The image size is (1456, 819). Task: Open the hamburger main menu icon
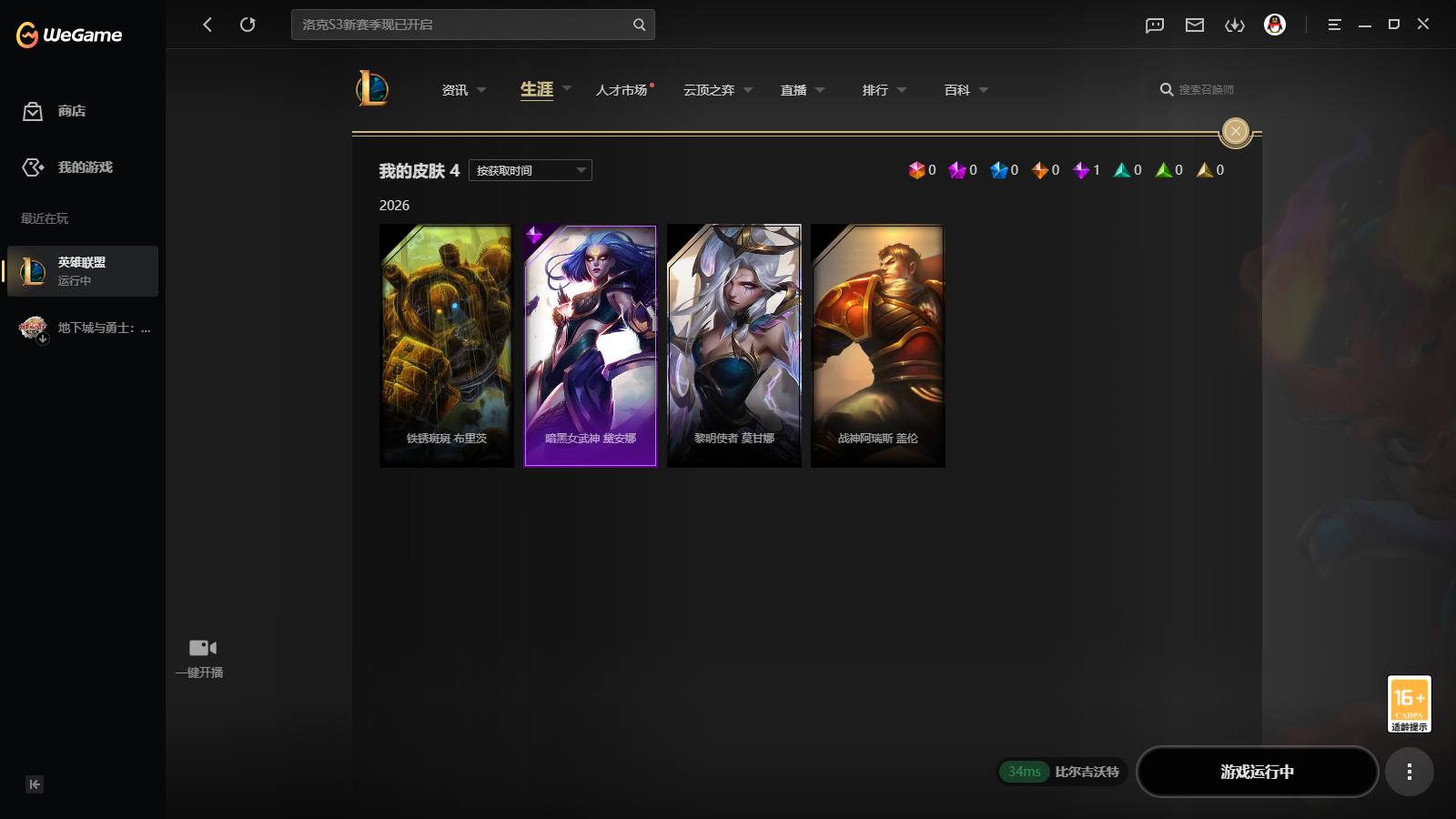pyautogui.click(x=1335, y=25)
